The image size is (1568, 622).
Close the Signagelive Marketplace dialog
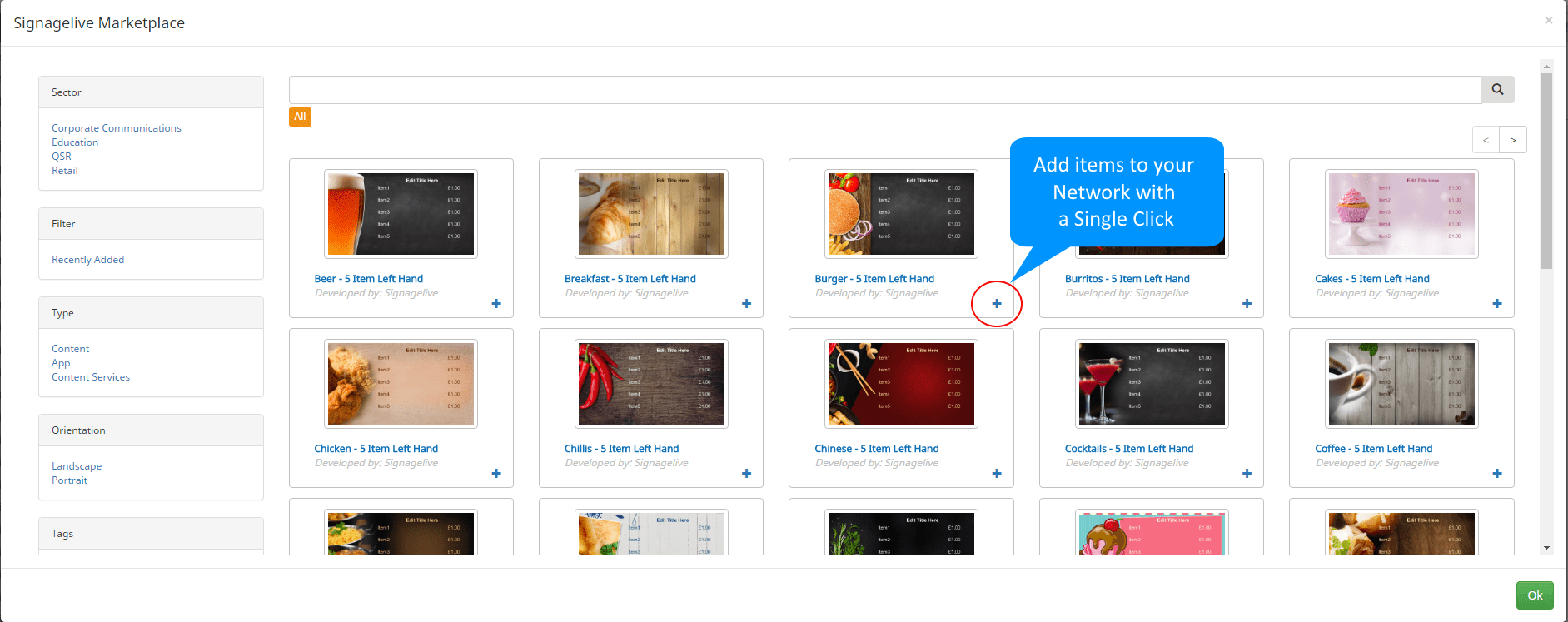tap(1548, 21)
